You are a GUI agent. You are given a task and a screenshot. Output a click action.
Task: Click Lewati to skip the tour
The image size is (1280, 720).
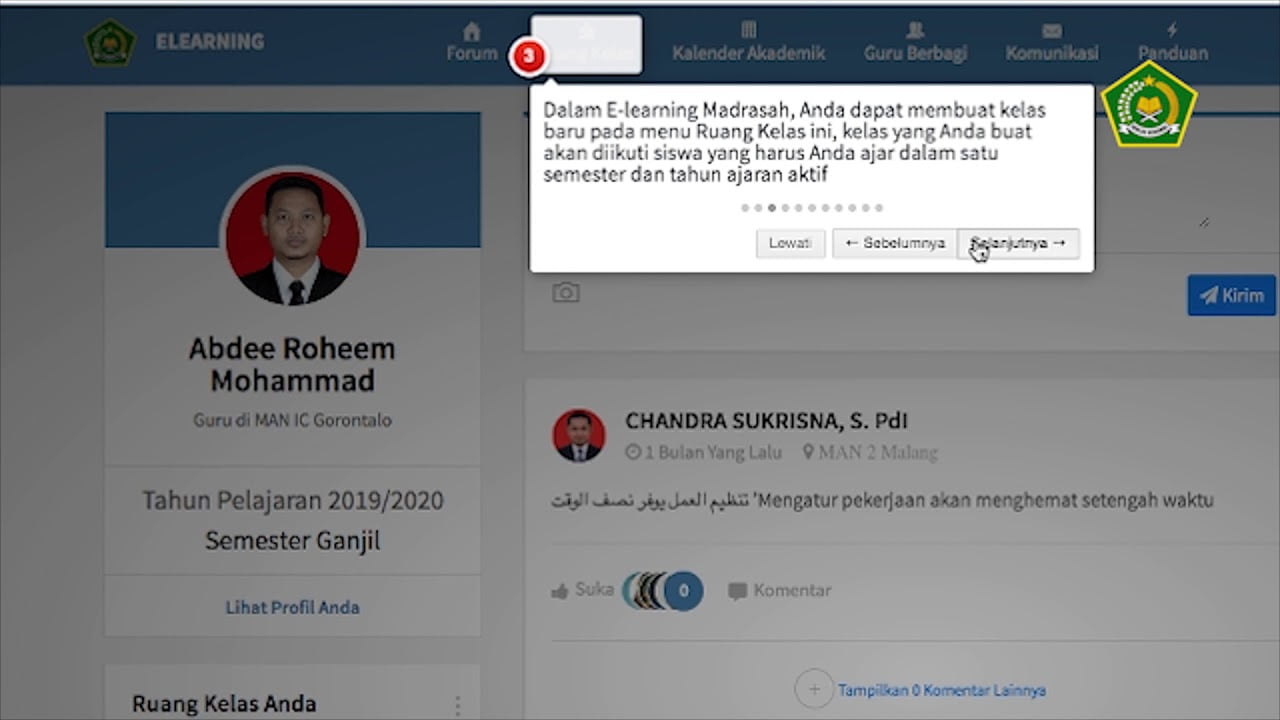coord(790,243)
